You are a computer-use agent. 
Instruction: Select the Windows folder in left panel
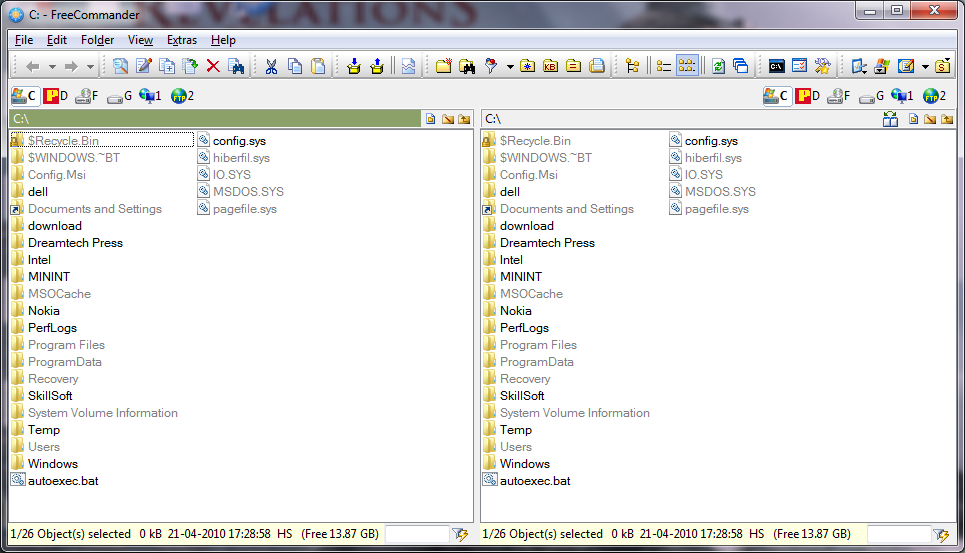coord(44,464)
